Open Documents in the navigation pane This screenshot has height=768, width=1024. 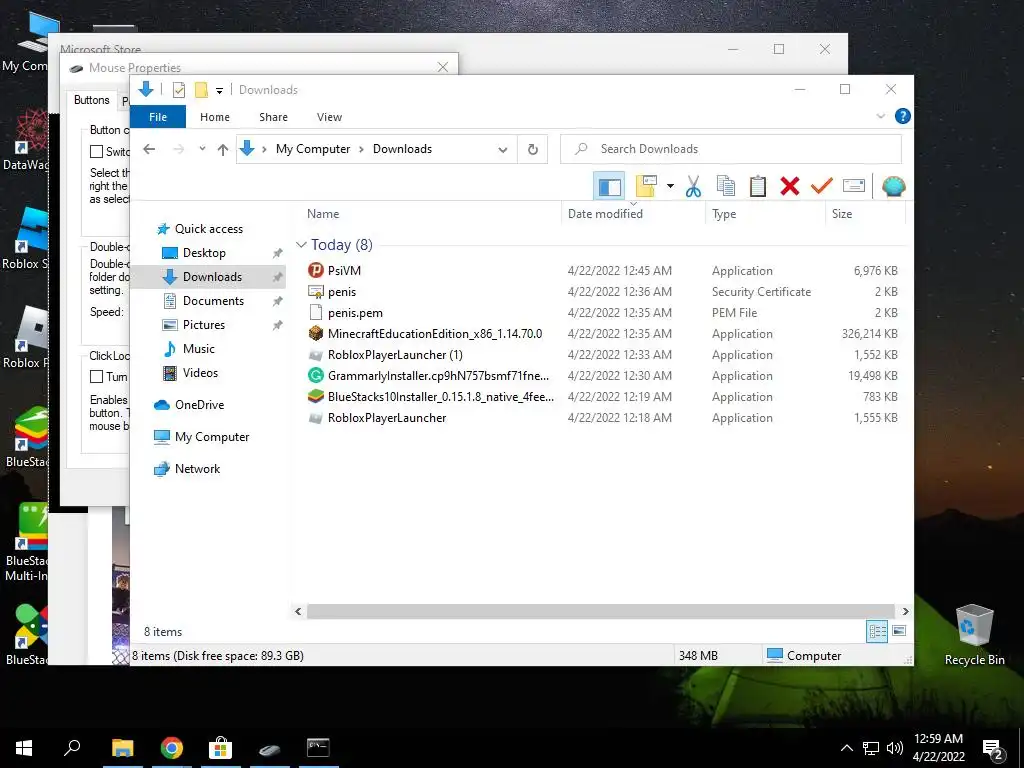click(x=202, y=300)
